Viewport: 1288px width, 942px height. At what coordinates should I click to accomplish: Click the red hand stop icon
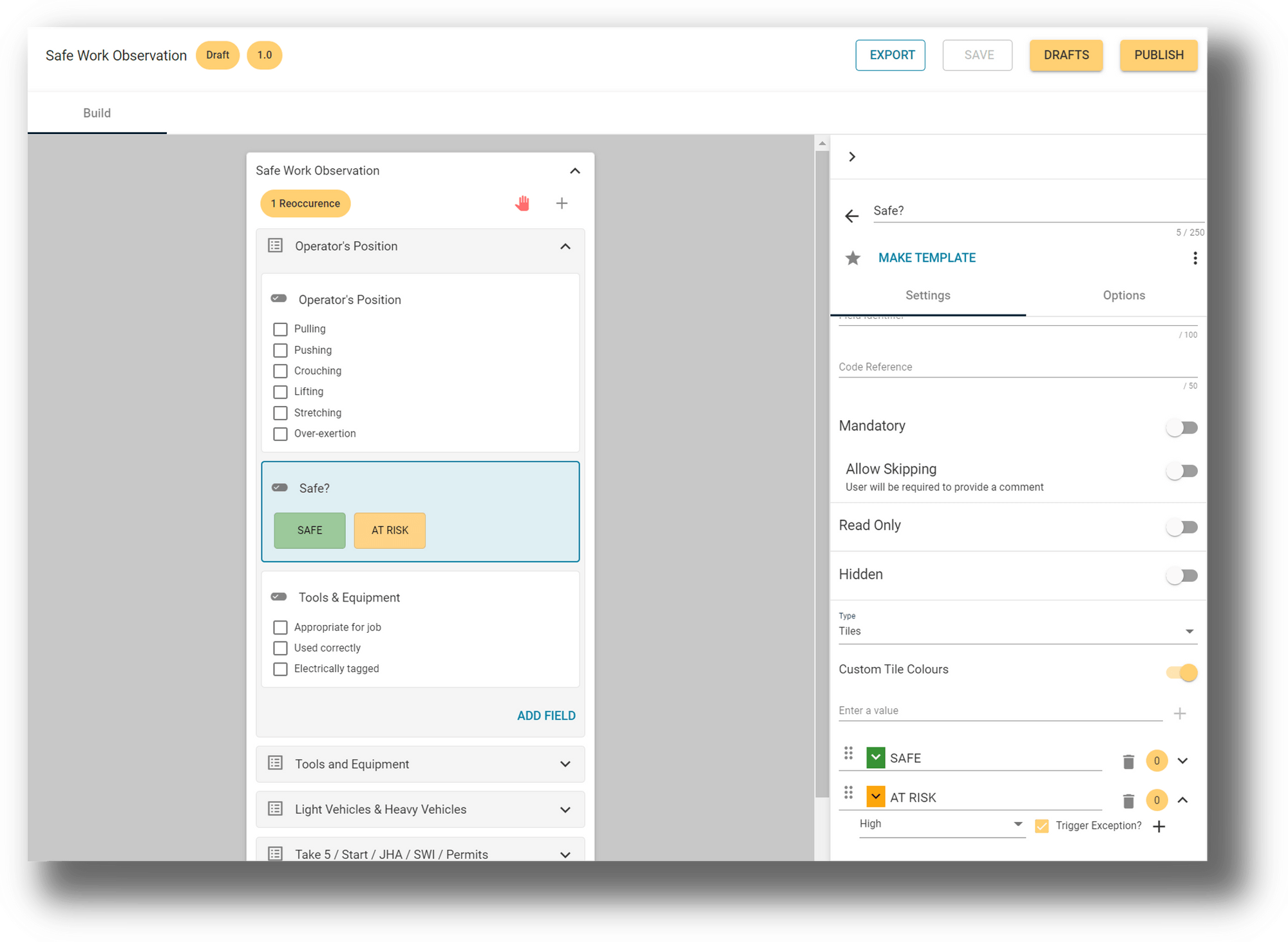tap(522, 204)
